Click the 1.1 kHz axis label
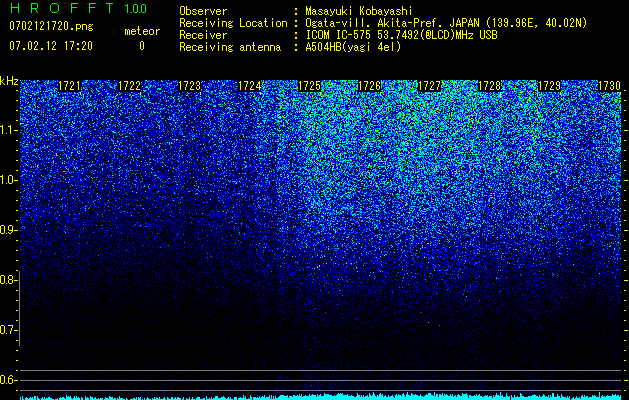The height and width of the screenshot is (400, 629). 9,131
